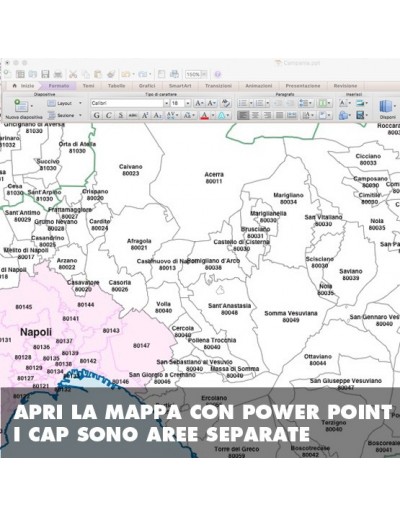Click the increase font size icon
Image resolution: width=400 pixels, height=517 pixels.
point(199,103)
